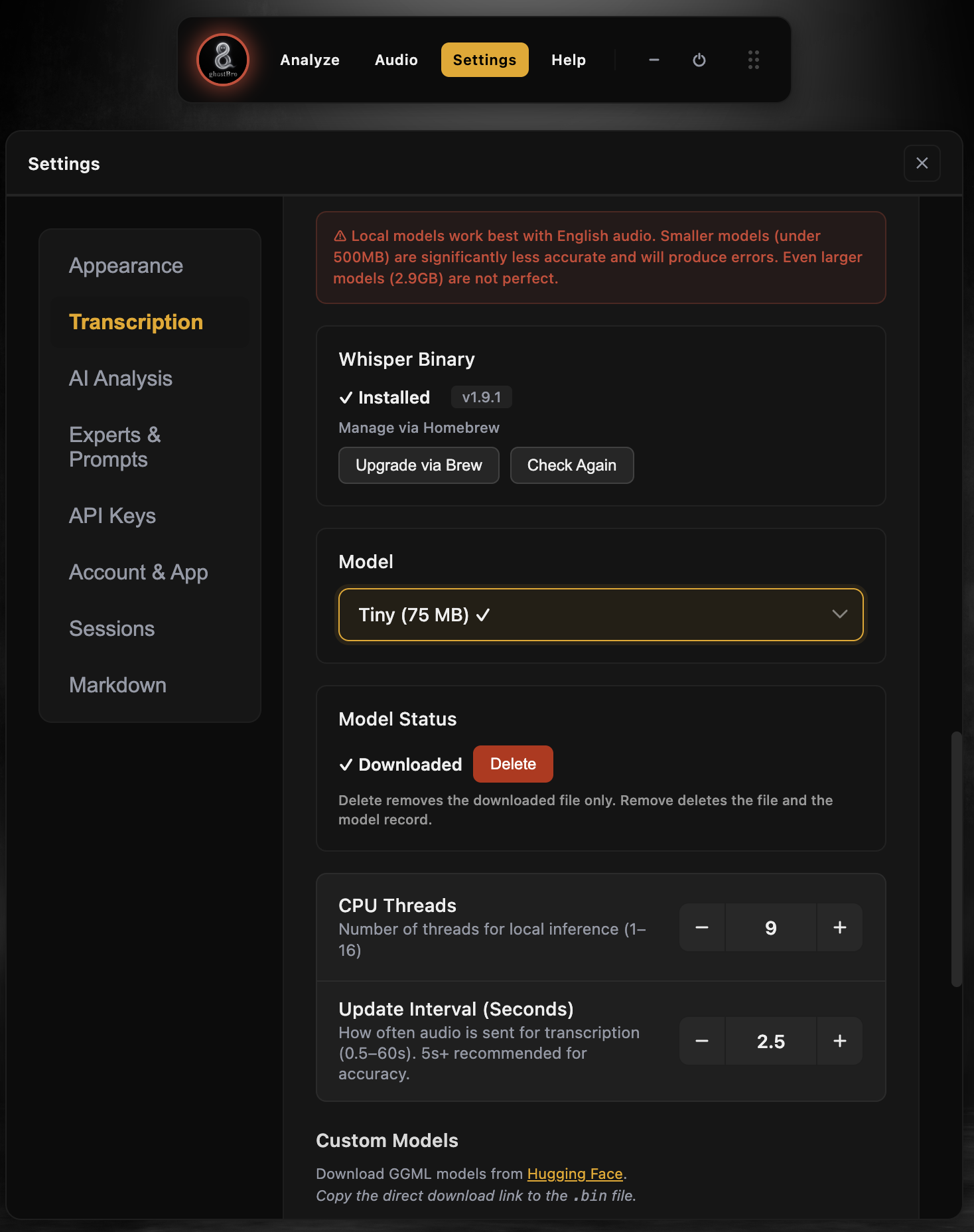Viewport: 974px width, 1232px height.
Task: Decrease Update Interval with minus button
Action: click(x=702, y=1041)
